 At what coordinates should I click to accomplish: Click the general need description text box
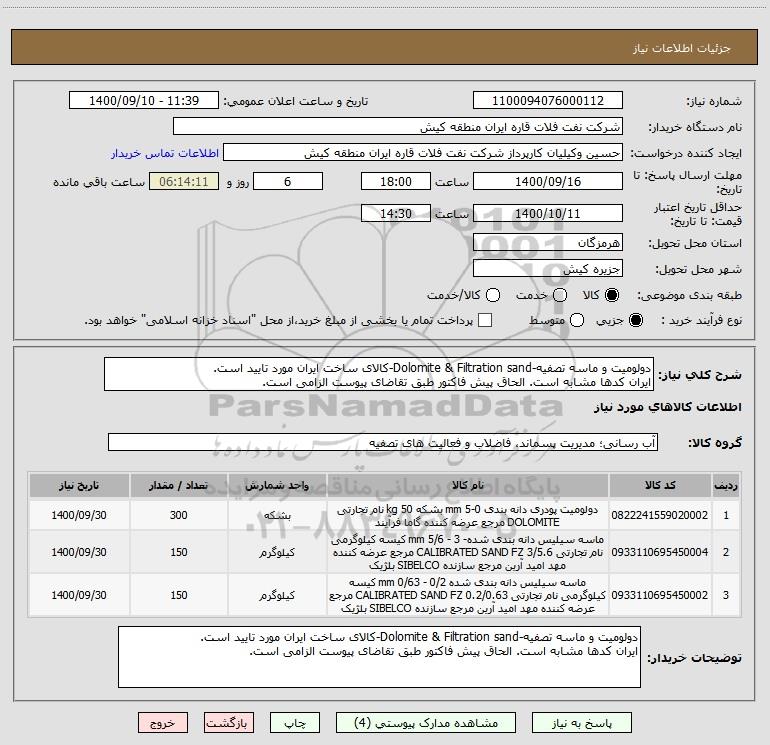pyautogui.click(x=379, y=374)
